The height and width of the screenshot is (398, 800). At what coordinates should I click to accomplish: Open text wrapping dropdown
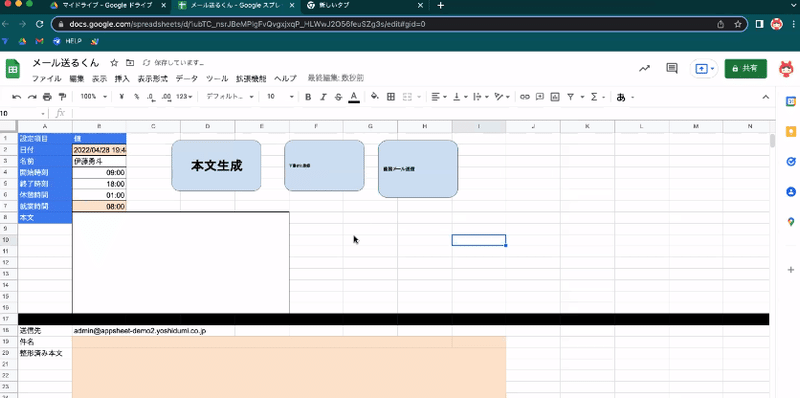[x=481, y=97]
